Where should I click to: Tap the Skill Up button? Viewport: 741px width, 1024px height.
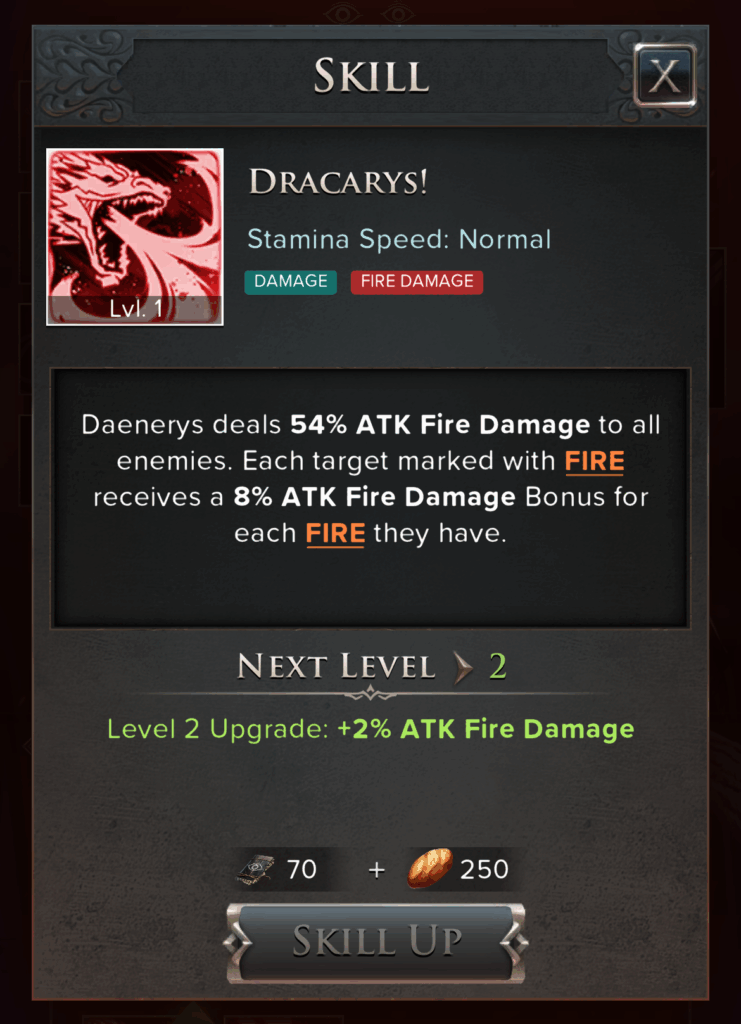click(x=375, y=942)
